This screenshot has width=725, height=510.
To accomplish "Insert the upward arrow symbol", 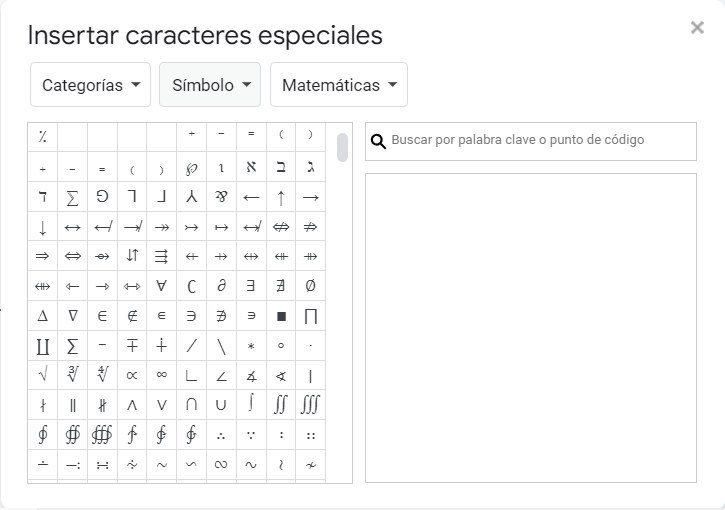I will [281, 198].
